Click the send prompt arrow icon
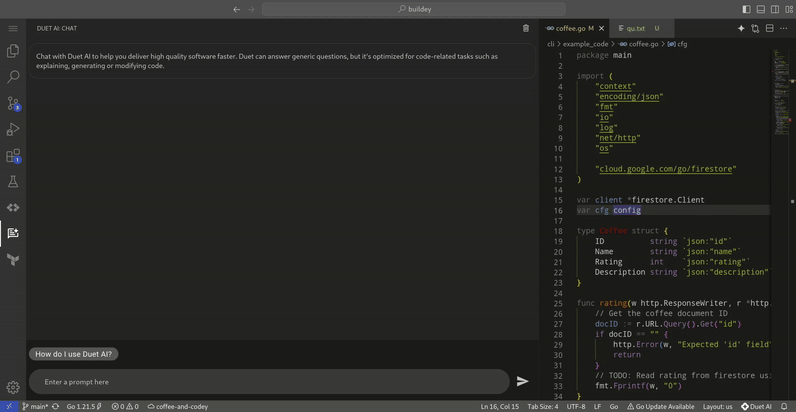Image resolution: width=796 pixels, height=412 pixels. [522, 381]
